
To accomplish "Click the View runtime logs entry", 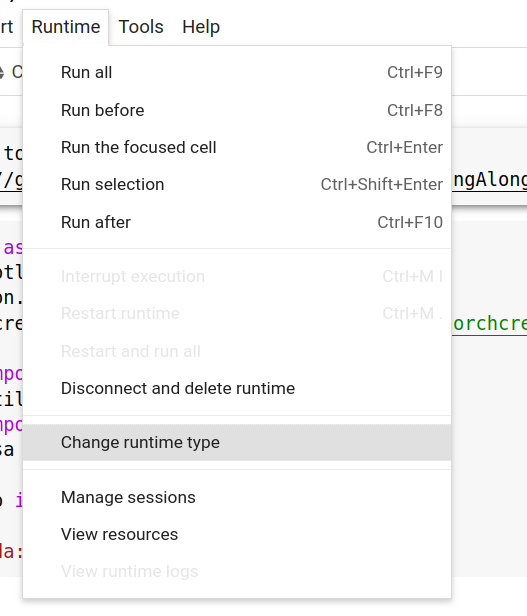I will [x=237, y=572].
